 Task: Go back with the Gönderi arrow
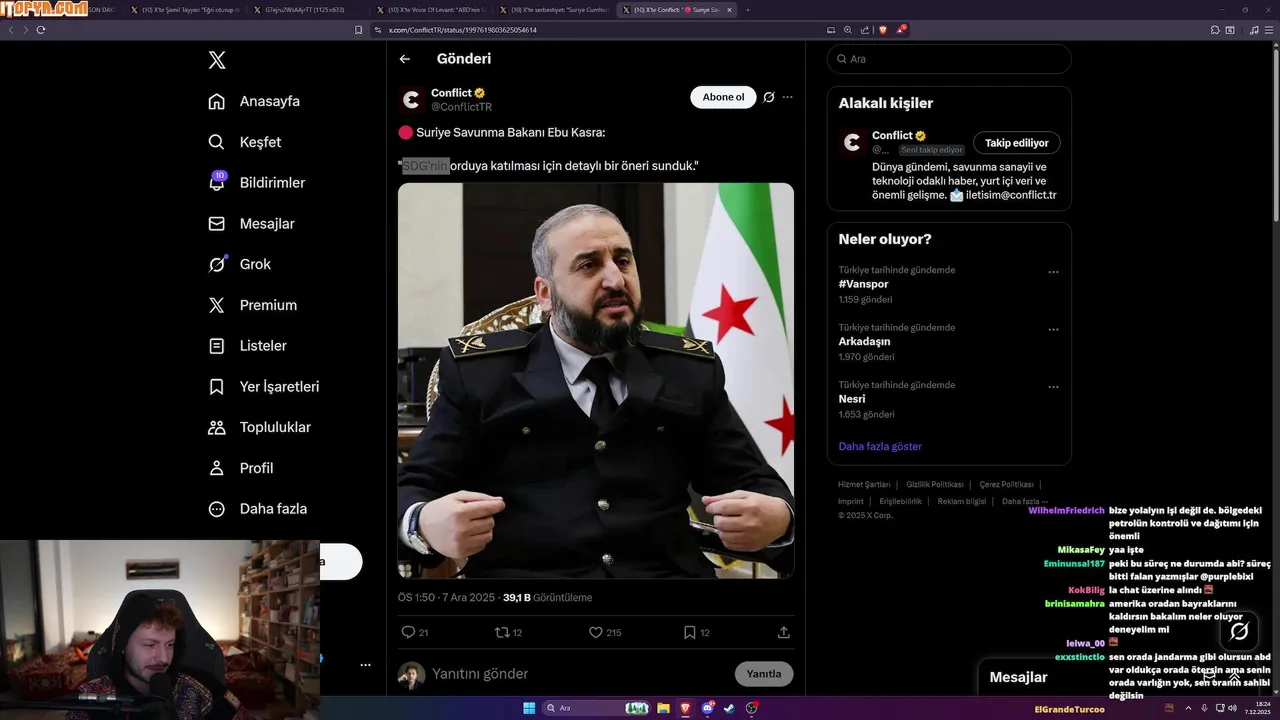click(x=405, y=59)
